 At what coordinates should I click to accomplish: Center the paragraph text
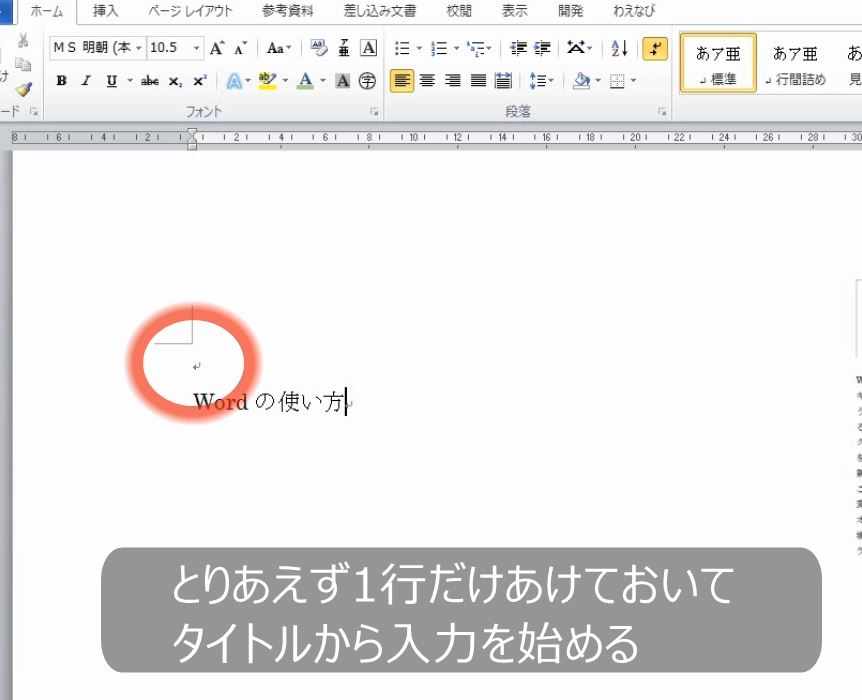(427, 81)
